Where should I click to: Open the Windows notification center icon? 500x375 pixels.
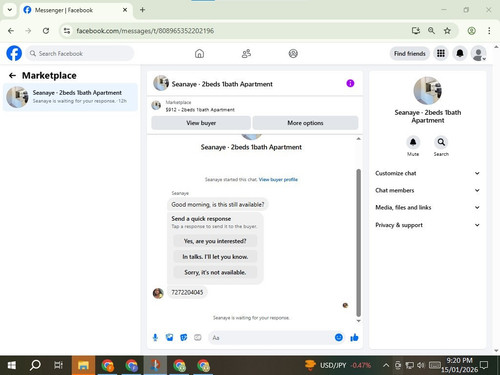484,365
